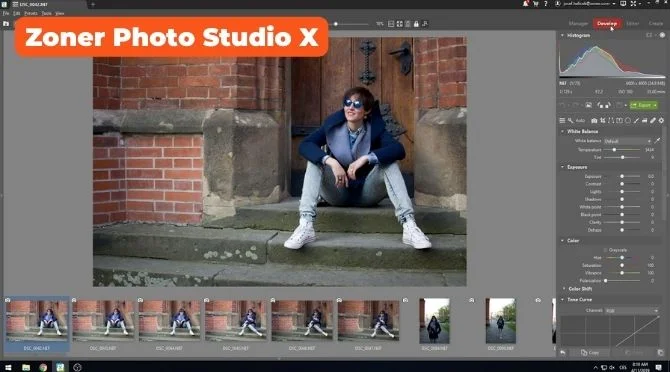Enable the Grayscale checkbox
This screenshot has width=670, height=372.
(x=605, y=250)
